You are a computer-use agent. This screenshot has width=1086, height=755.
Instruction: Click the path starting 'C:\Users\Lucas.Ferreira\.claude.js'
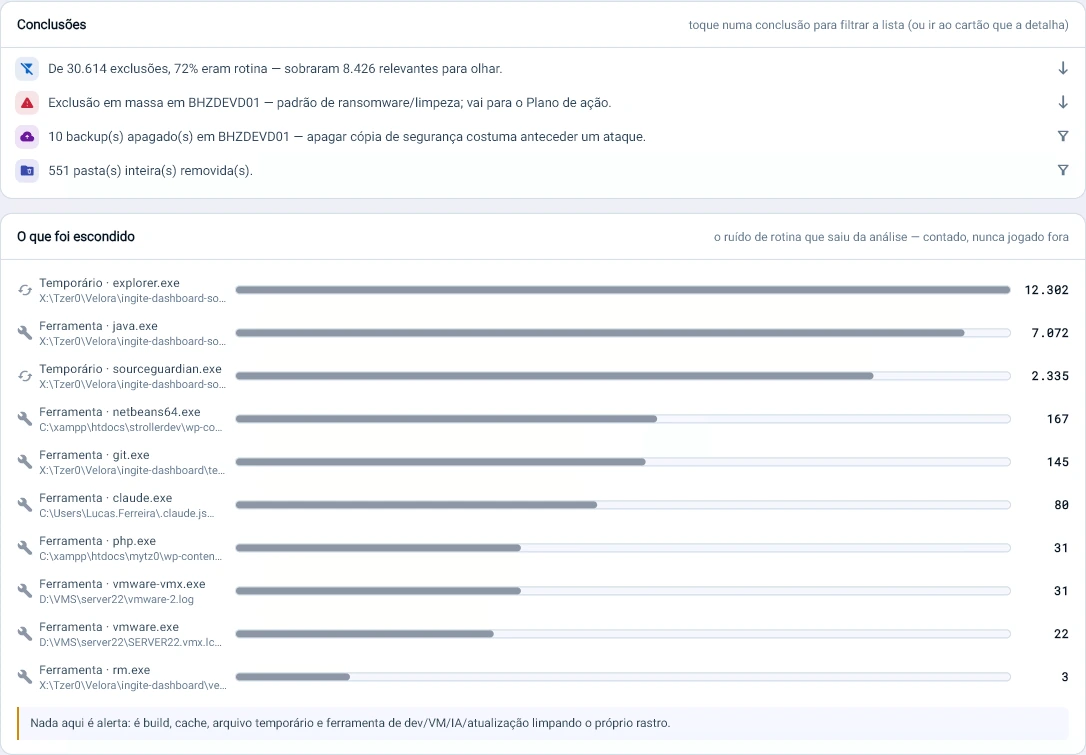point(127,513)
